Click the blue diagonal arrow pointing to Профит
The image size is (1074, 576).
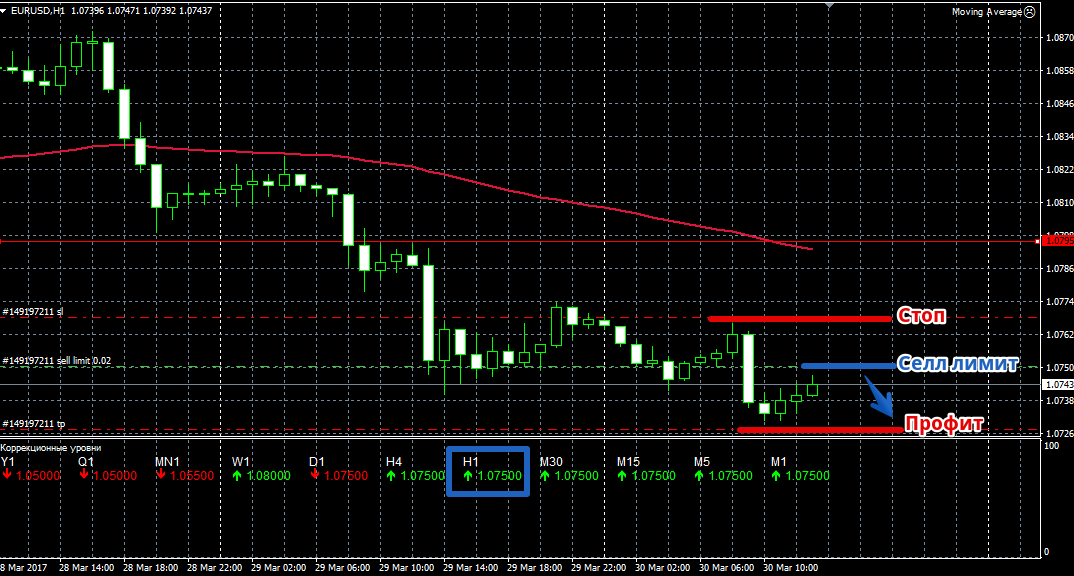879,401
